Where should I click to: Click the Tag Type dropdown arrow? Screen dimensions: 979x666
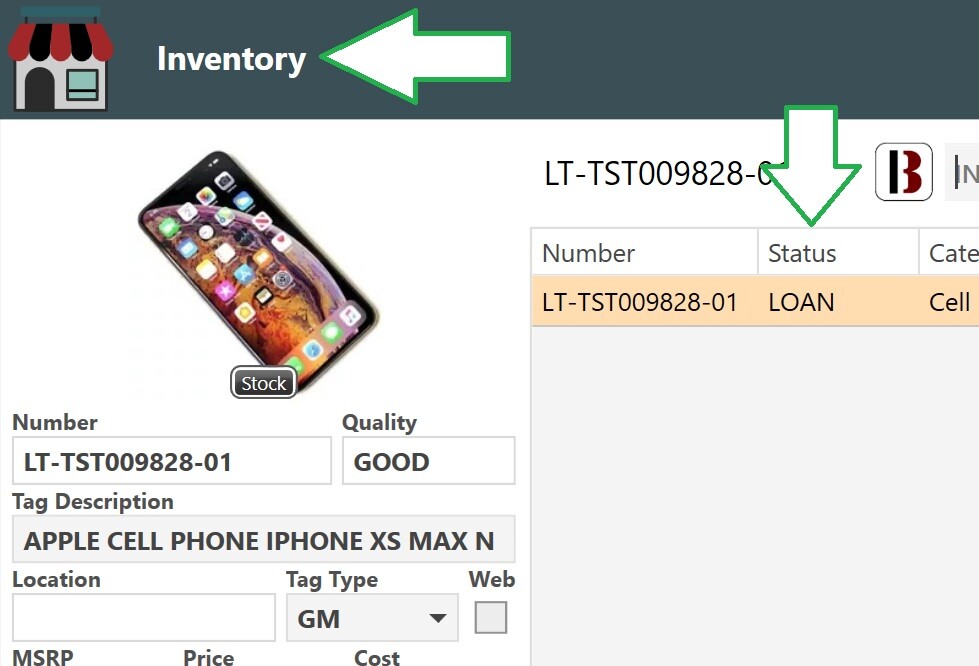(x=438, y=618)
